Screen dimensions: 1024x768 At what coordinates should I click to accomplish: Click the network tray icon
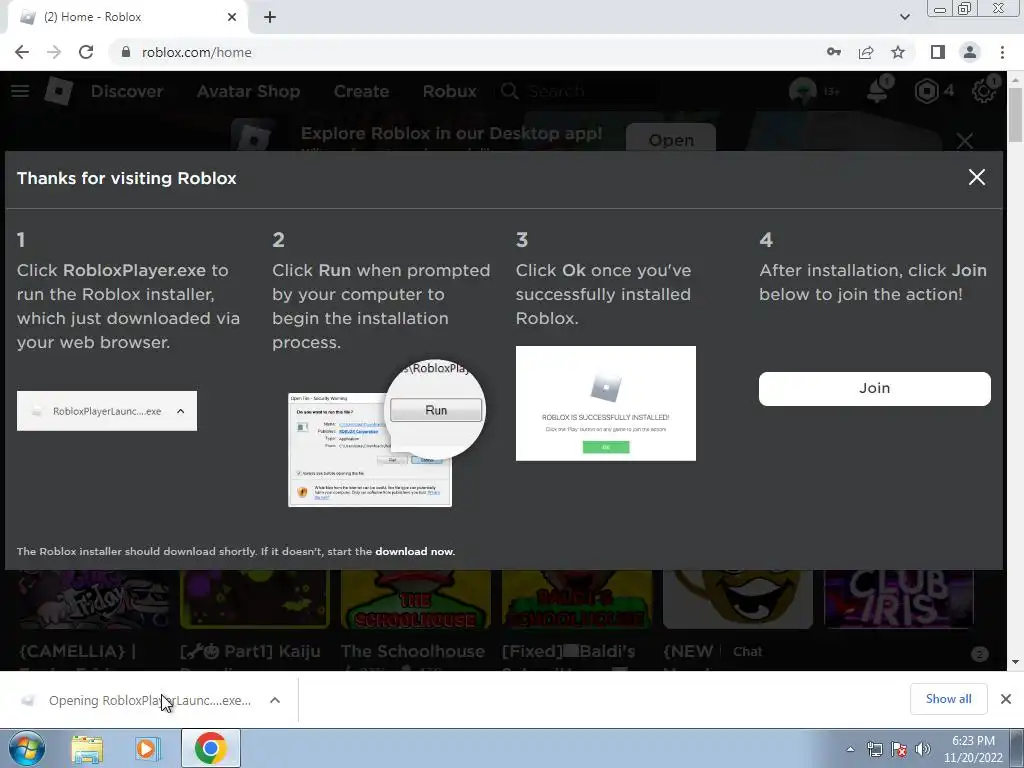click(874, 749)
